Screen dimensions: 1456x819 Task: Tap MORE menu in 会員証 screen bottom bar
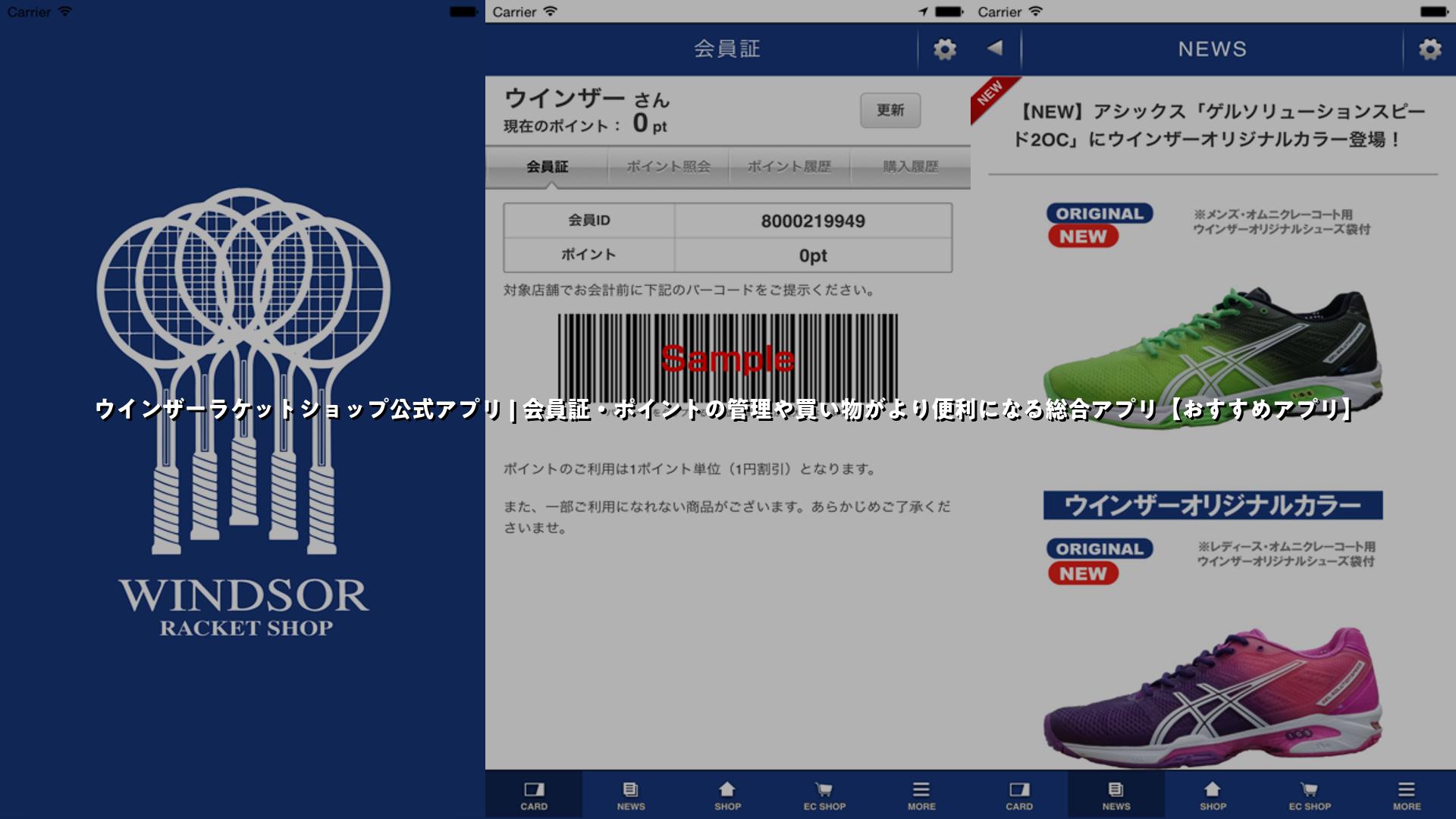pos(922,795)
